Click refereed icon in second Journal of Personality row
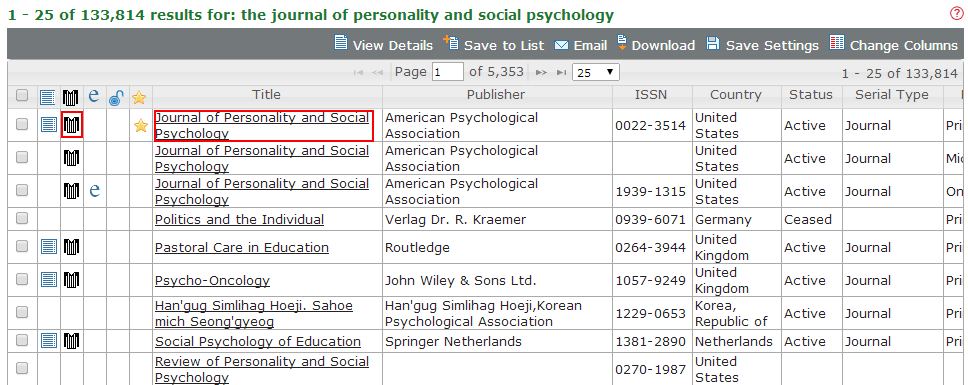968x385 pixels. pos(71,159)
